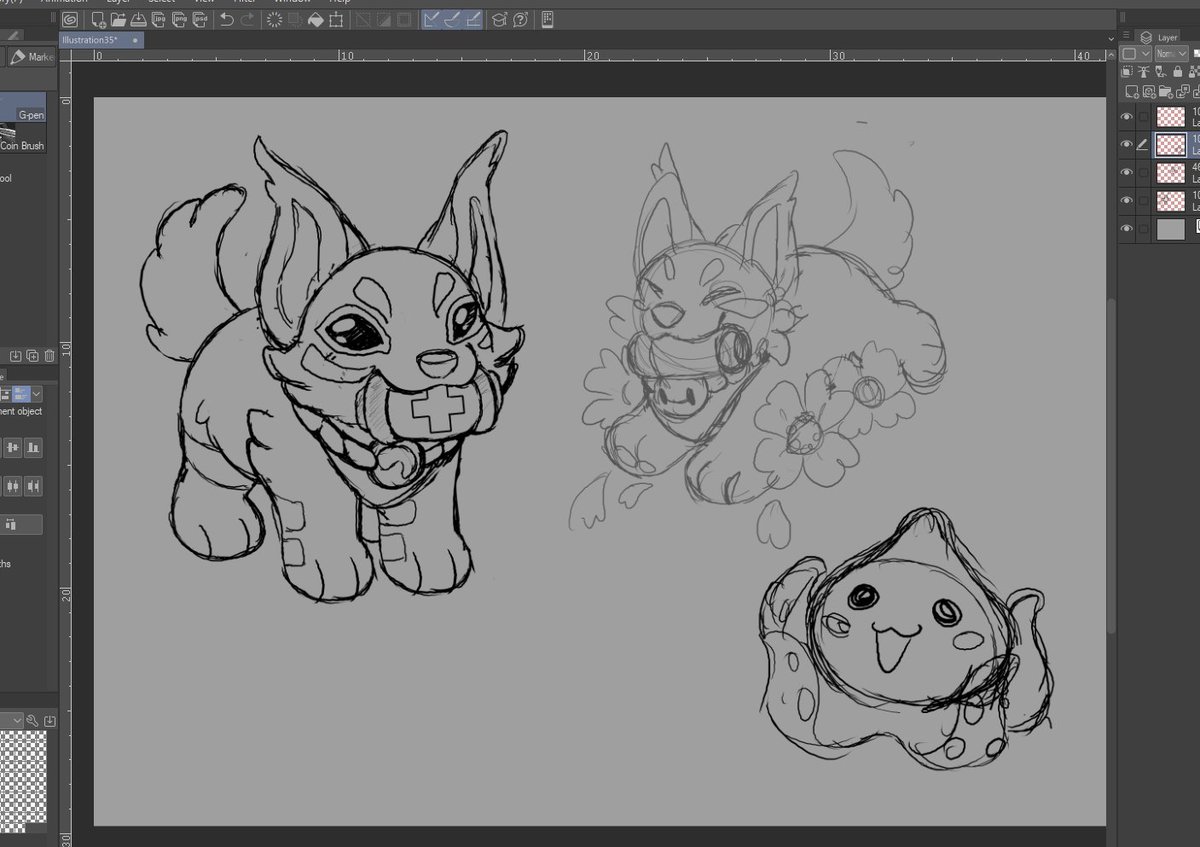Toggle clip to layer below

pos(1127,72)
